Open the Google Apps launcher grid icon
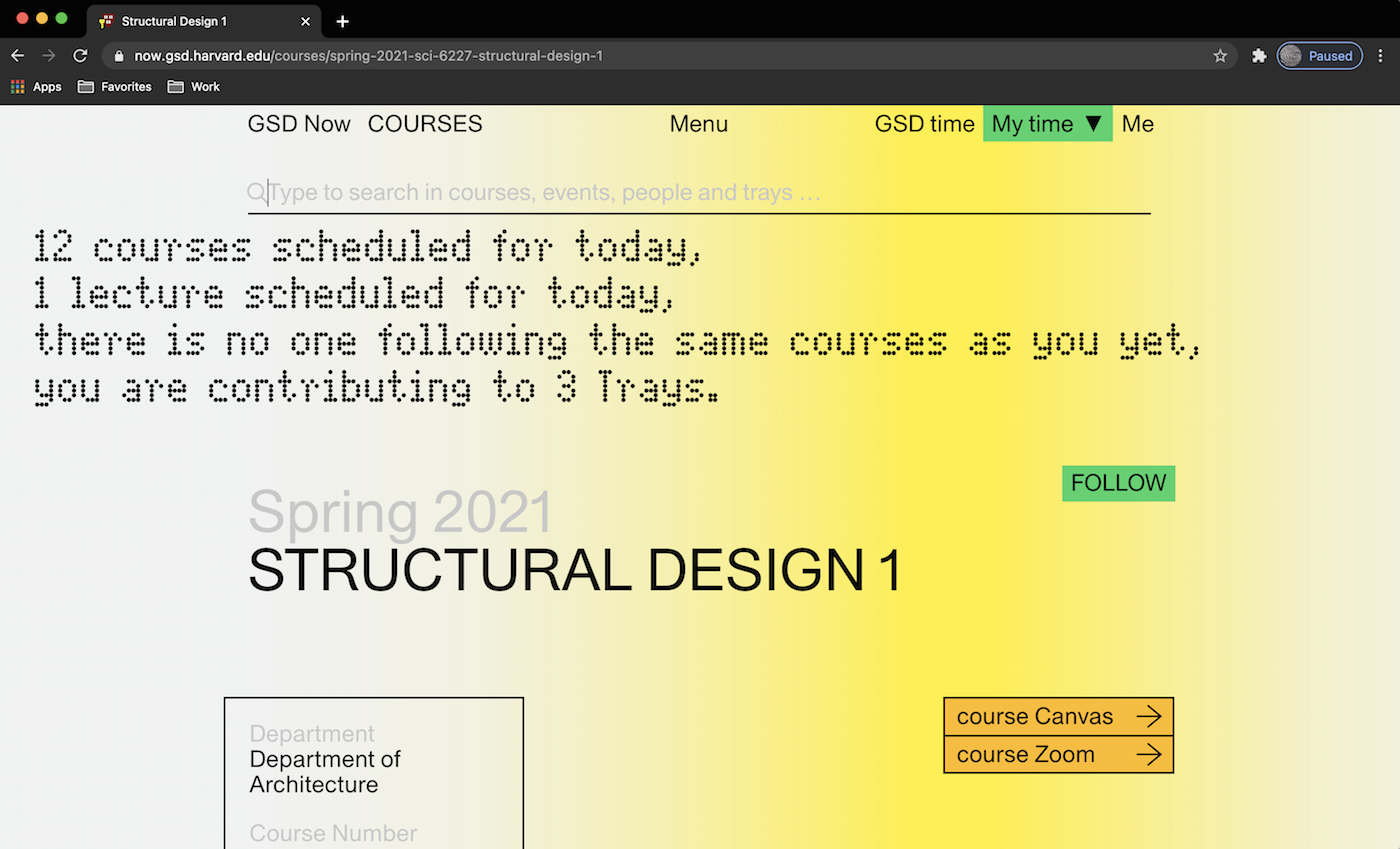The width and height of the screenshot is (1400, 849). tap(16, 87)
